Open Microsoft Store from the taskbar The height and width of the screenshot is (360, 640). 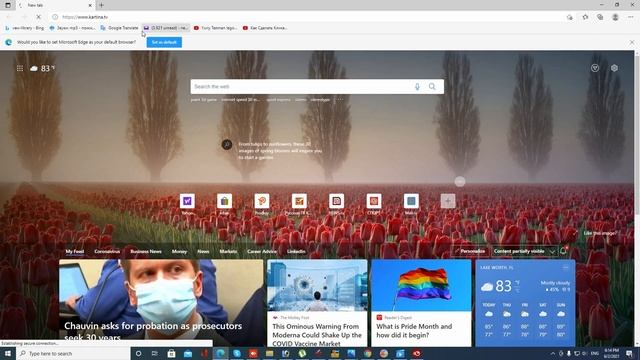(x=171, y=353)
